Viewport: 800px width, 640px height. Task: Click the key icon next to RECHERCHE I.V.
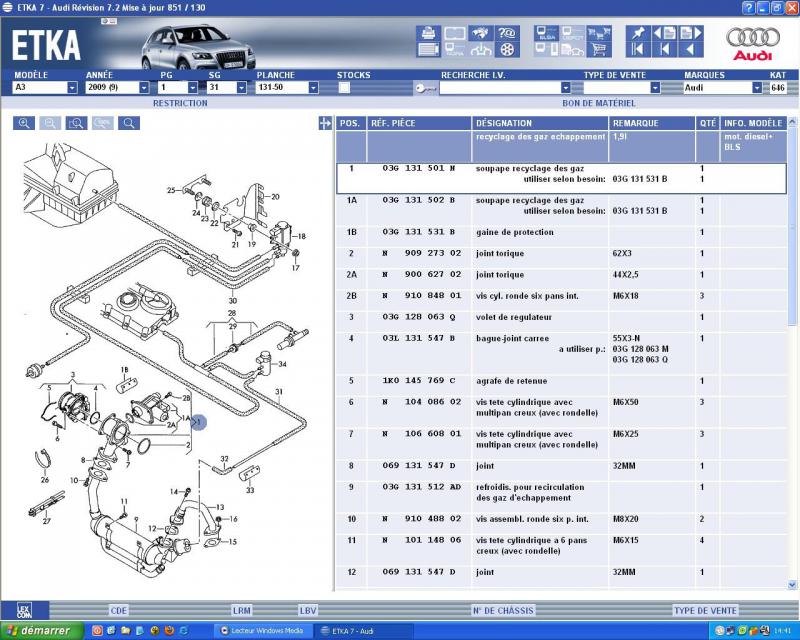[426, 88]
